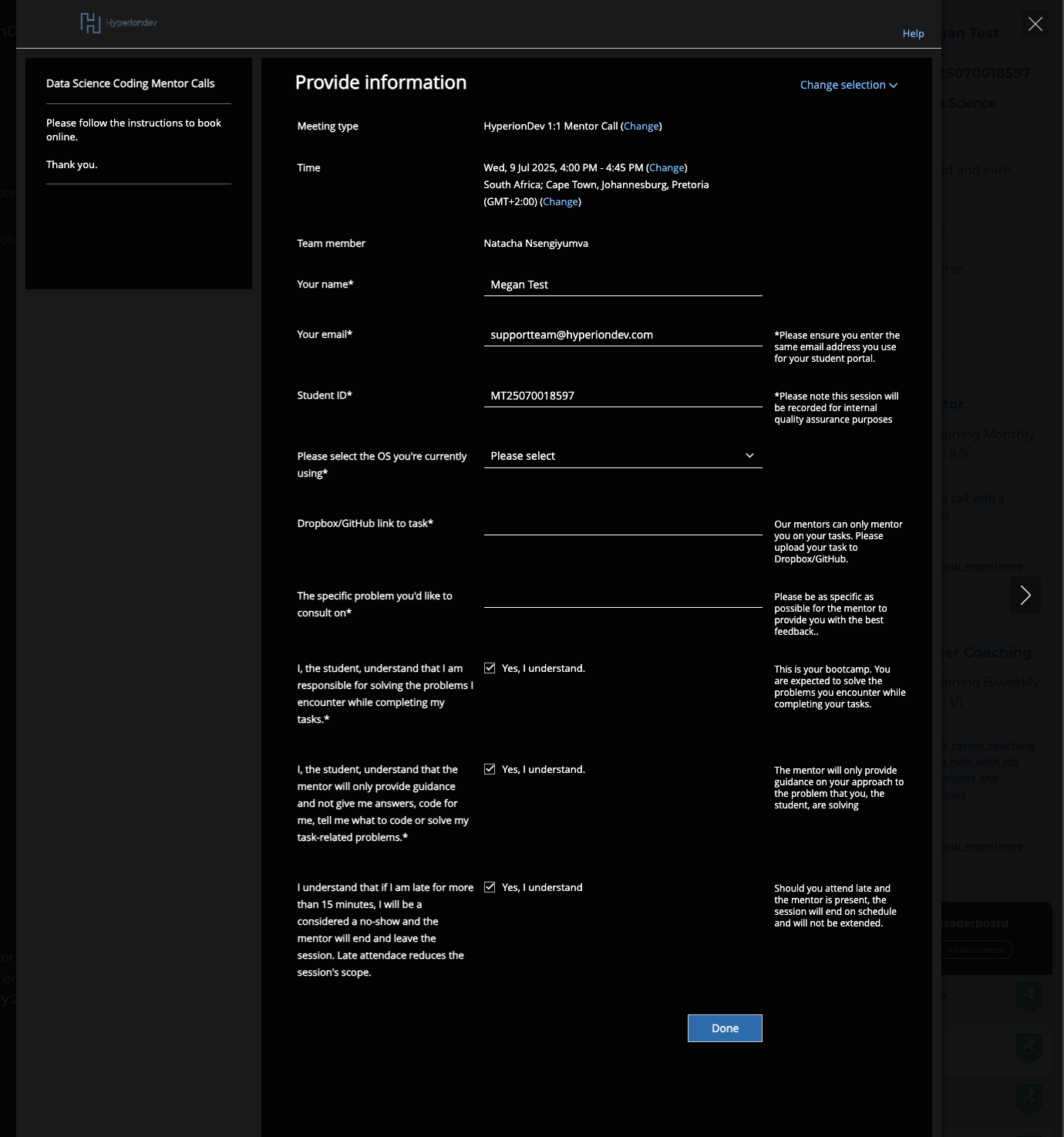Click the top leaderboard badge icon
The image size is (1064, 1137).
click(x=1029, y=997)
